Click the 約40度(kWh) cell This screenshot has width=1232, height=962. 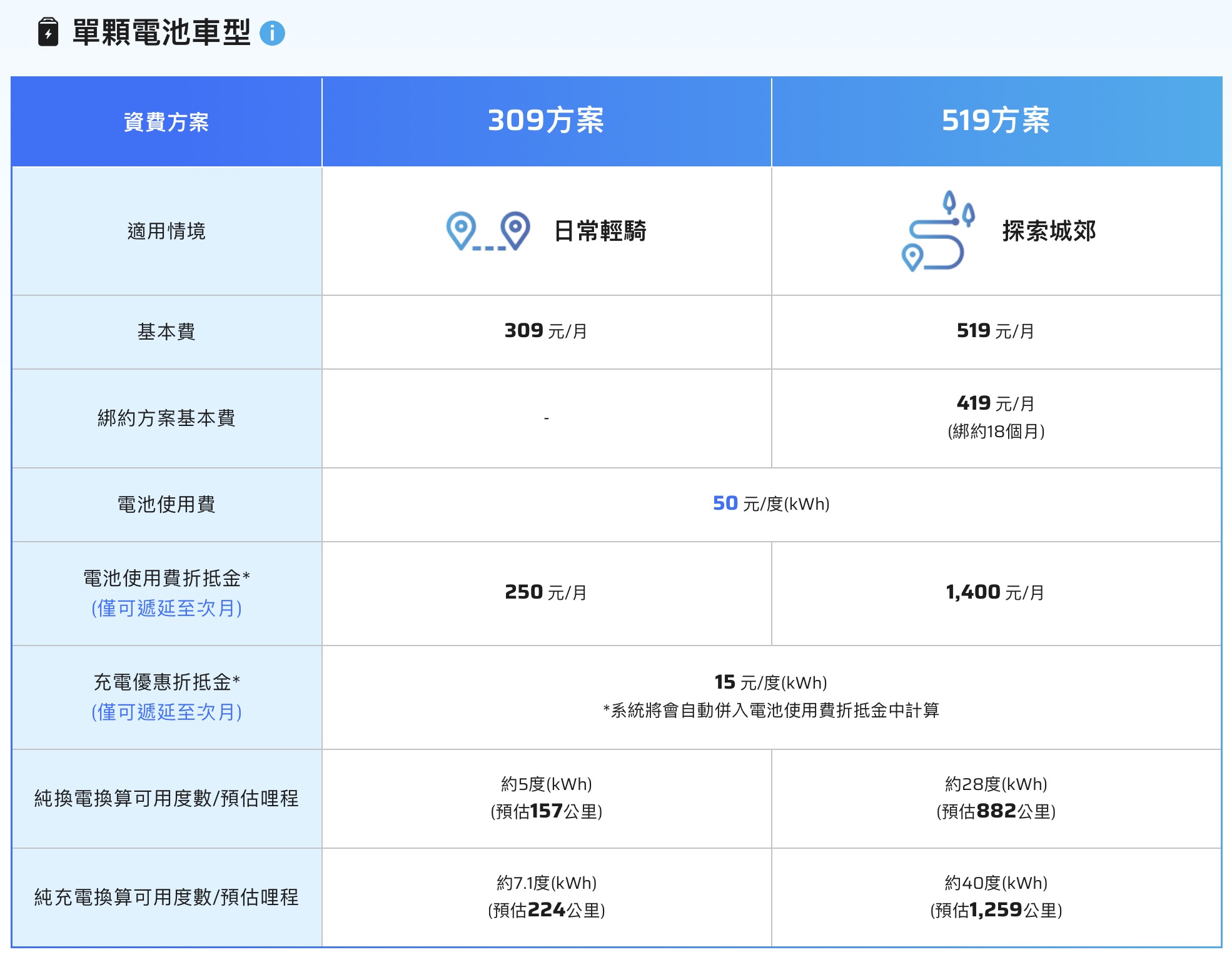coord(996,883)
